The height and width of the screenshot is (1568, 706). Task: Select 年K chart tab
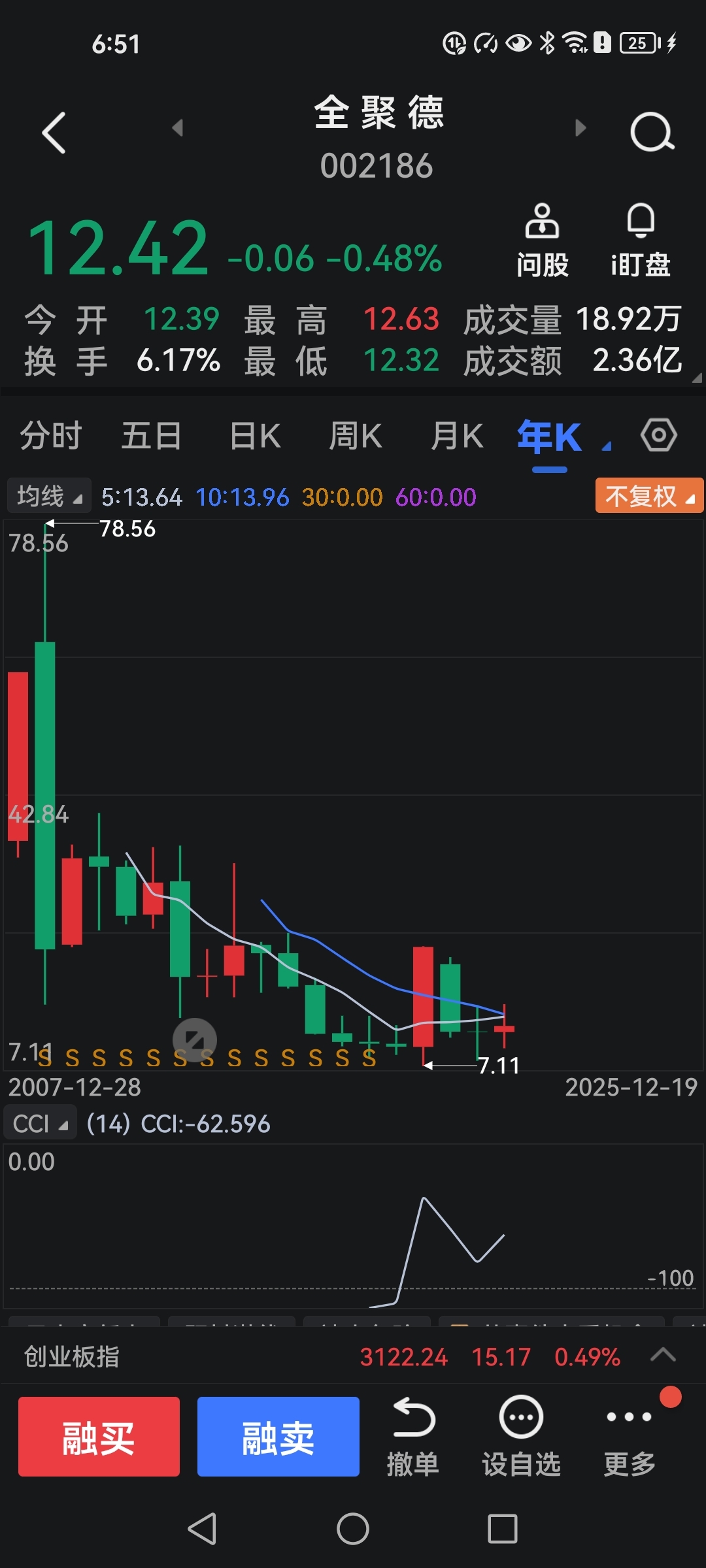[549, 437]
